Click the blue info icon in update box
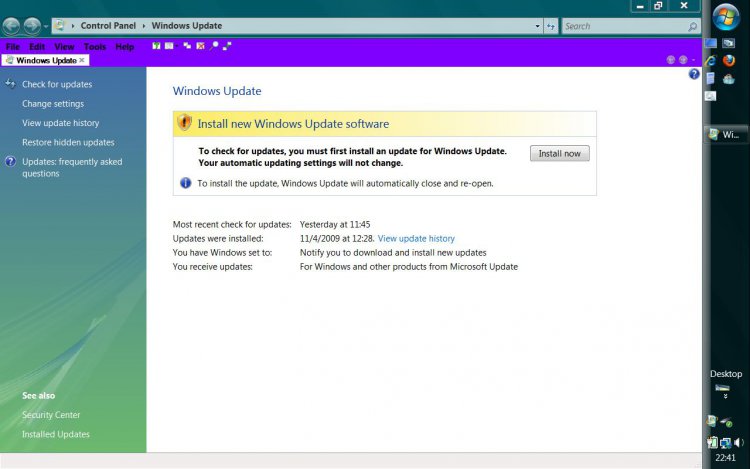This screenshot has height=469, width=750. click(186, 183)
